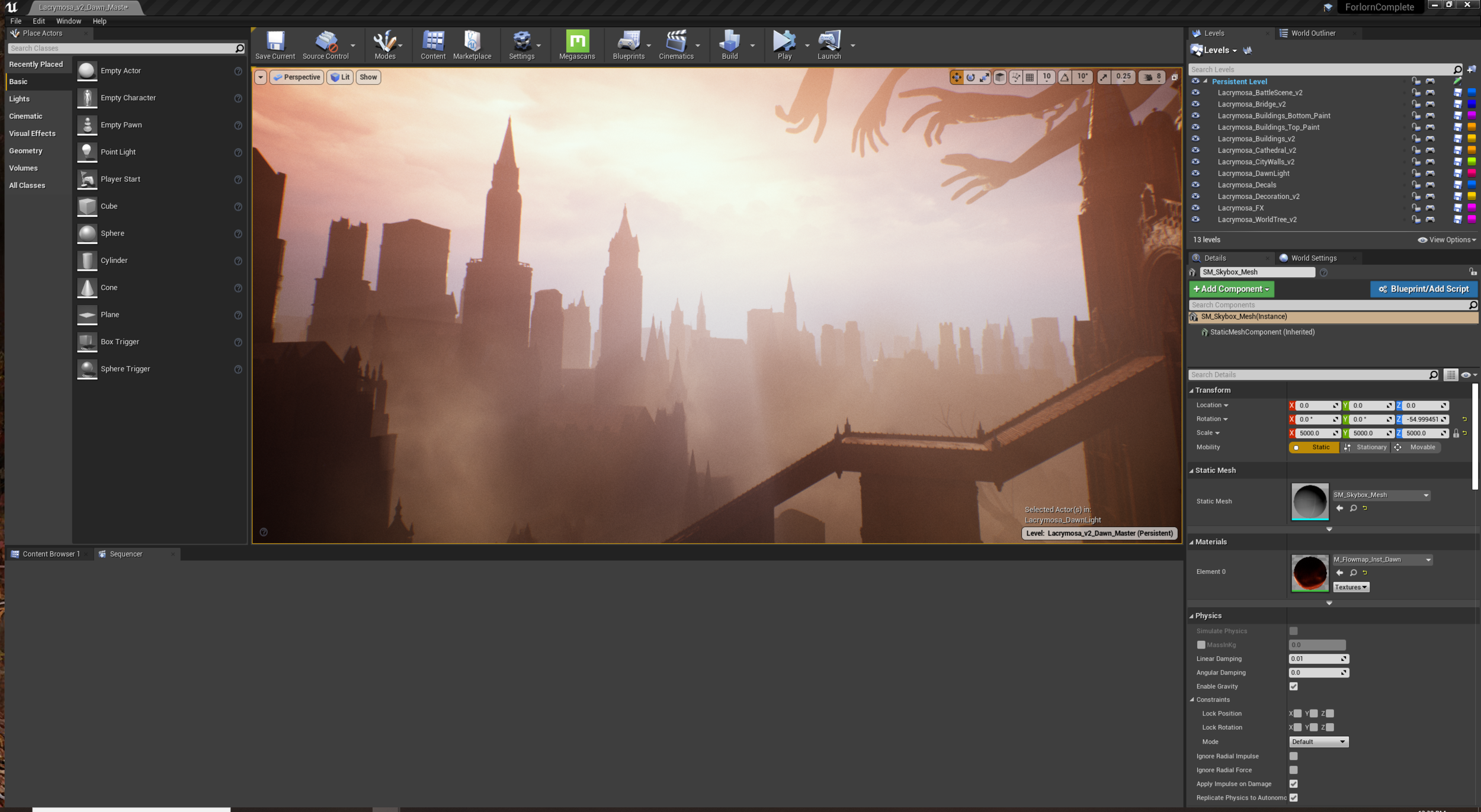The width and height of the screenshot is (1481, 812).
Task: Uncheck the Enable Gravity checkbox
Action: pos(1293,686)
